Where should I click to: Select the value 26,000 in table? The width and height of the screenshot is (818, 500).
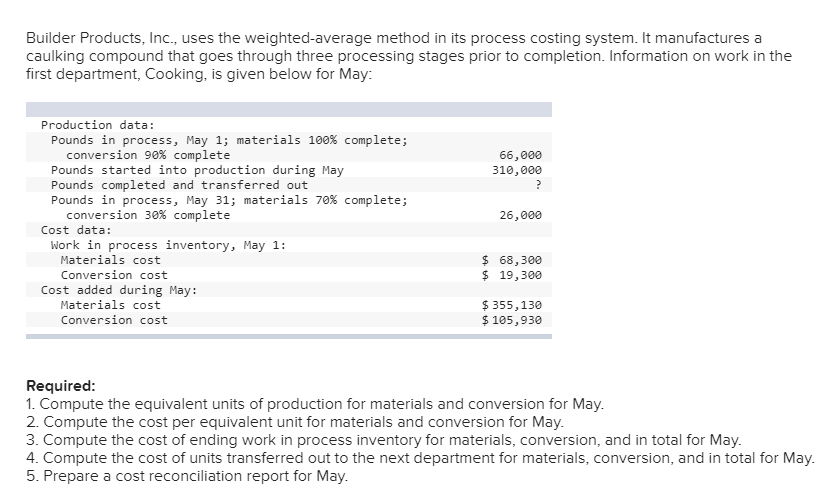pos(520,215)
